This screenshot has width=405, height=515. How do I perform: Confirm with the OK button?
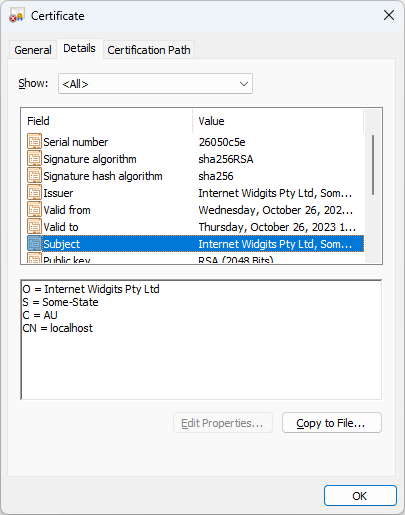[360, 496]
